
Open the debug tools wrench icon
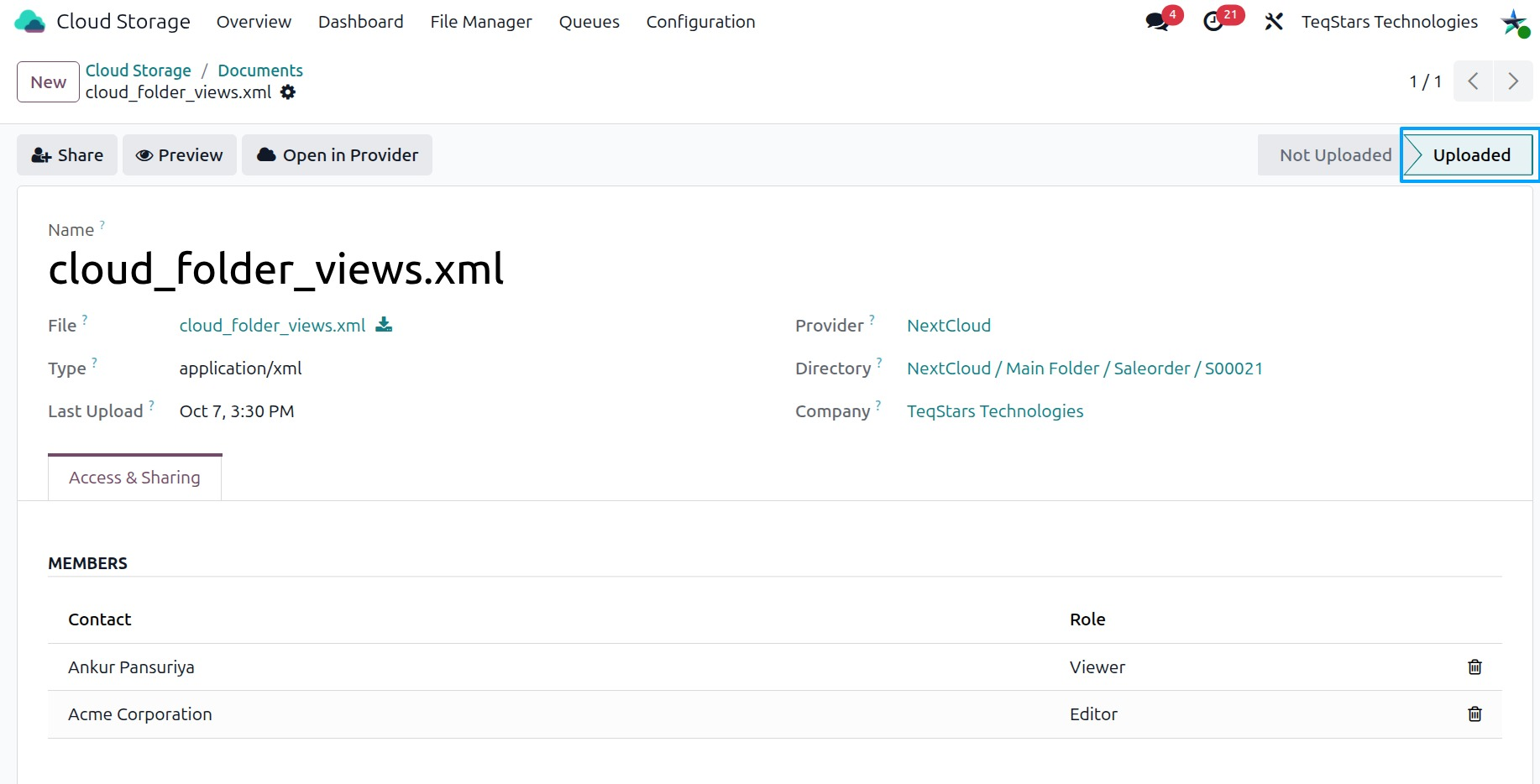1274,22
